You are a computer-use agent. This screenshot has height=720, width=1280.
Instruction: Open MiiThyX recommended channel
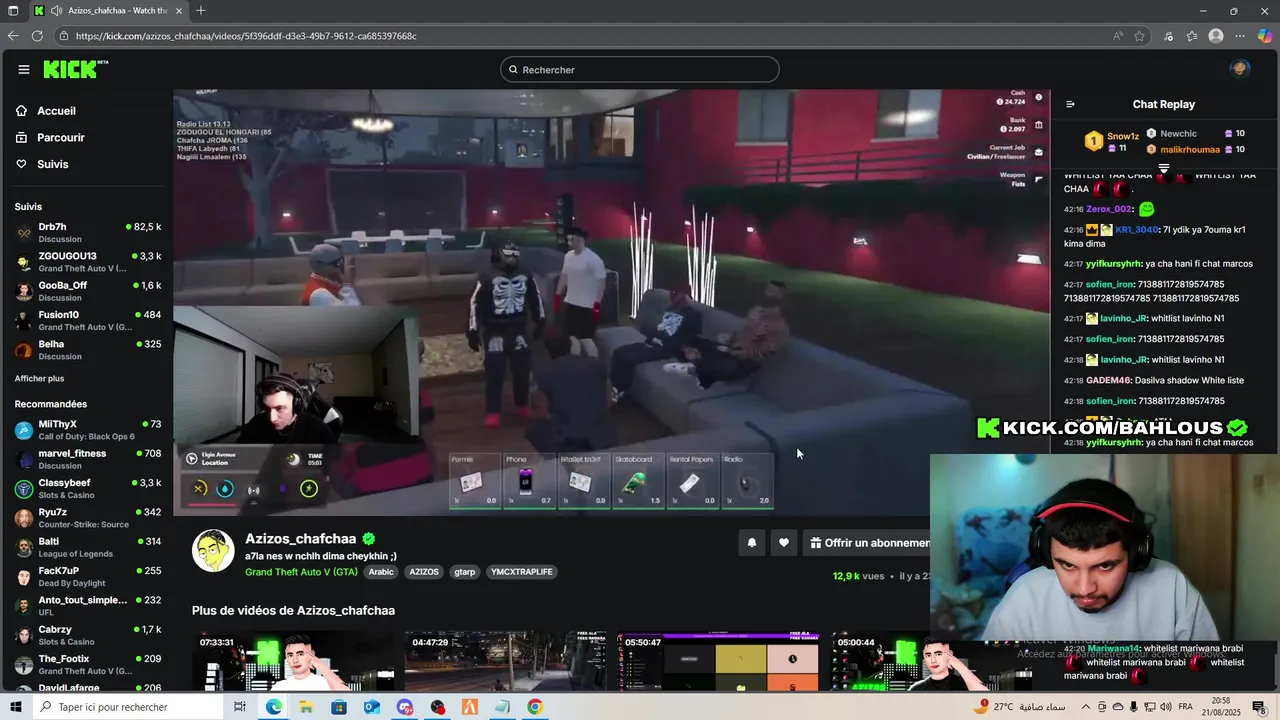pos(88,430)
